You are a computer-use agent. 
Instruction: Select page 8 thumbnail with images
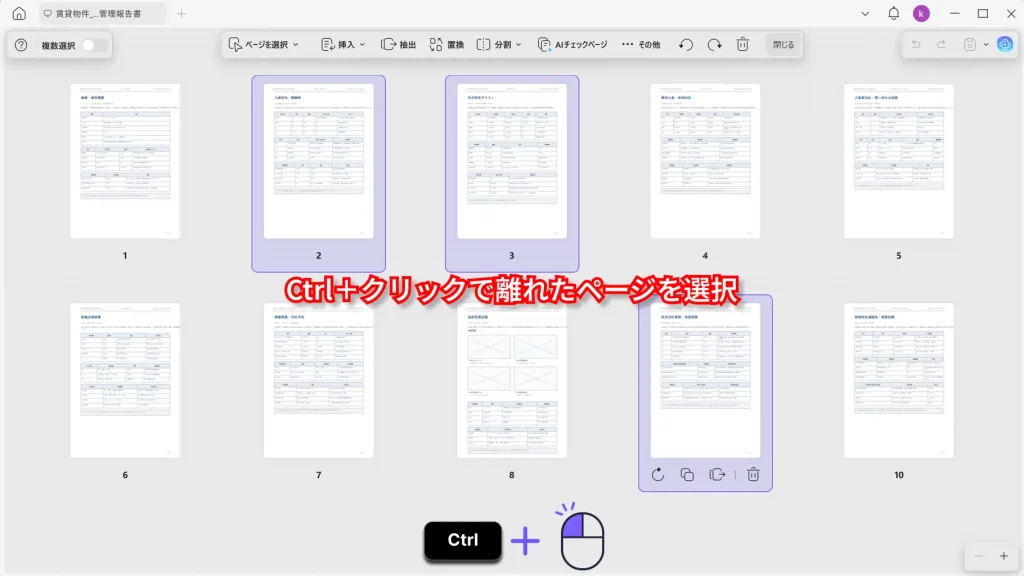click(x=512, y=381)
